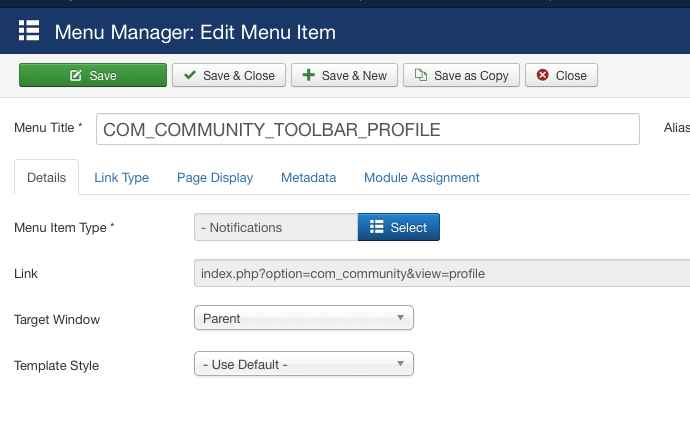Screen dimensions: 690x443
Task: Click into the Menu Title field
Action: [368, 129]
